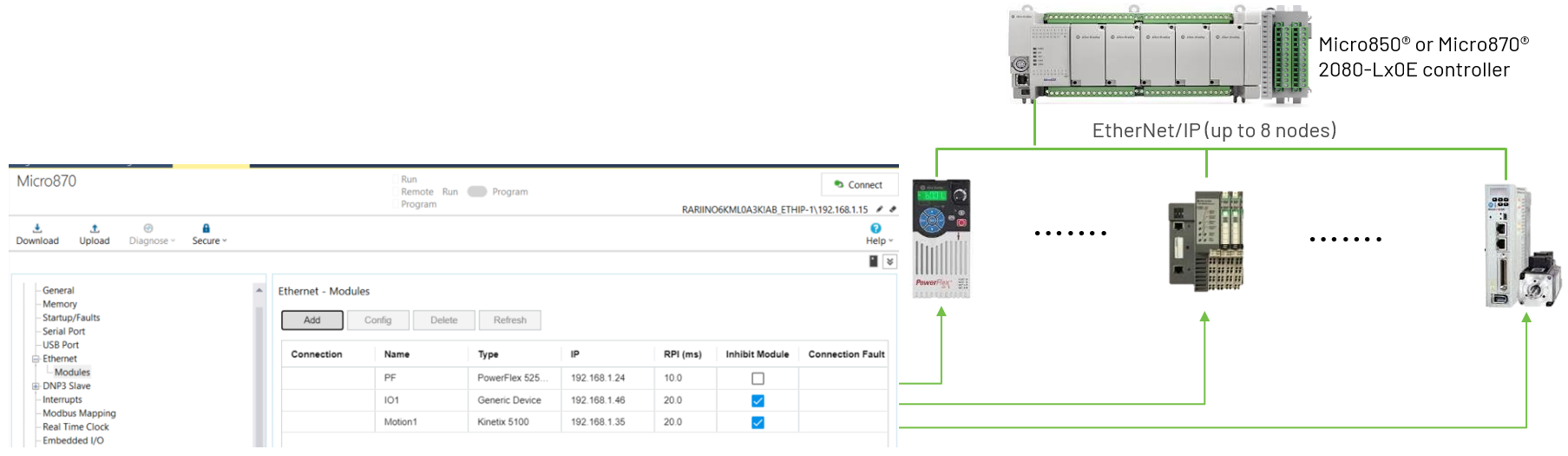Click the Refresh button

510,321
